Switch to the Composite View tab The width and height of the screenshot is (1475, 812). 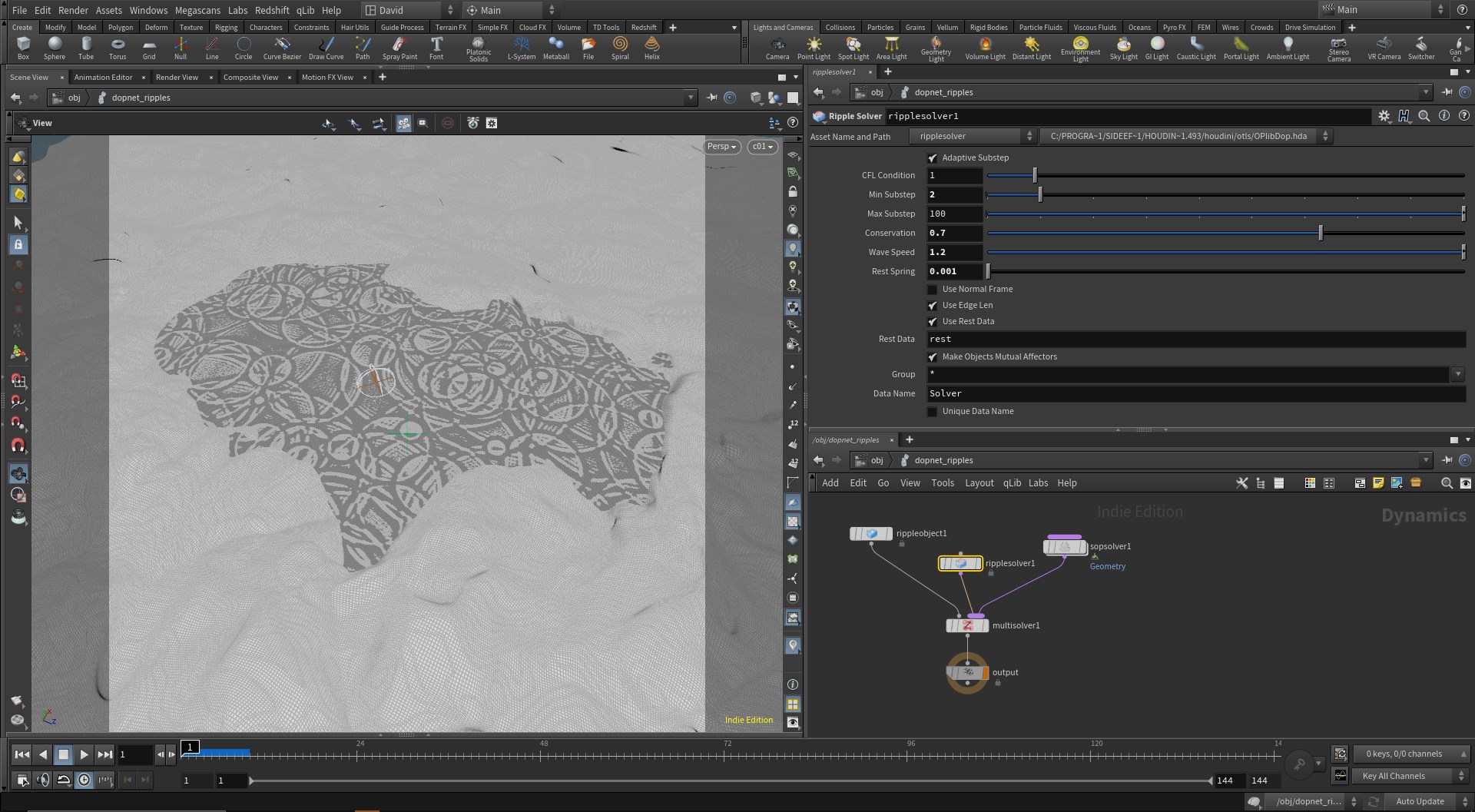click(x=250, y=77)
